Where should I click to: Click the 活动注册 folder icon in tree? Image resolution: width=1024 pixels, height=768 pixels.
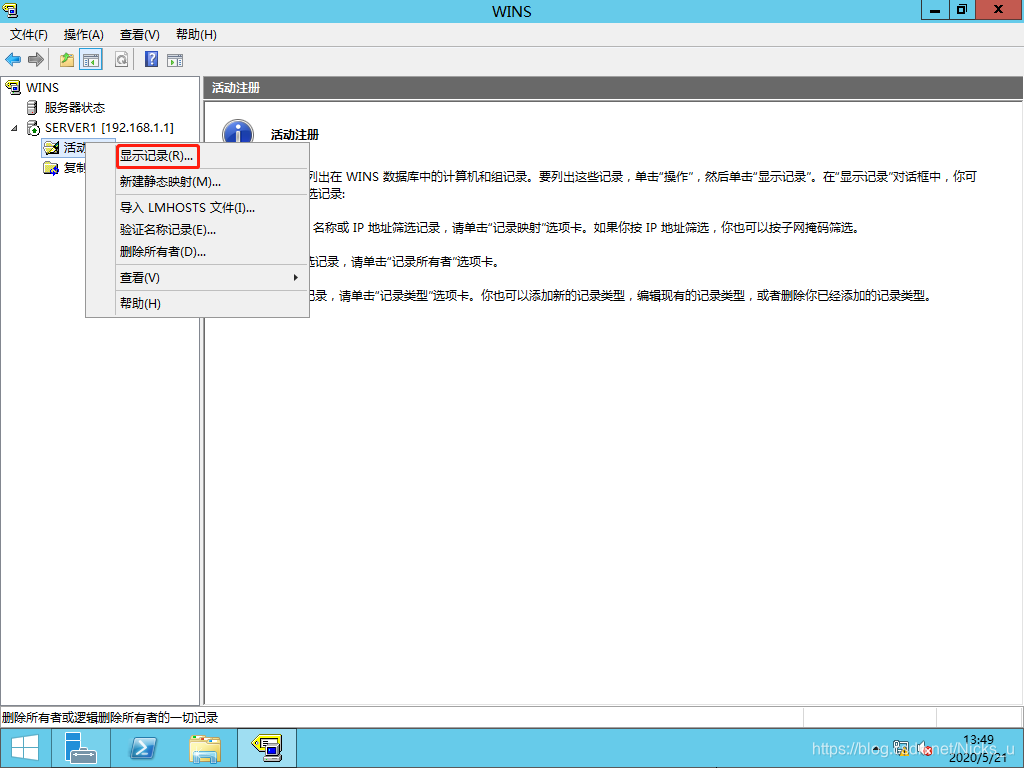[x=51, y=148]
